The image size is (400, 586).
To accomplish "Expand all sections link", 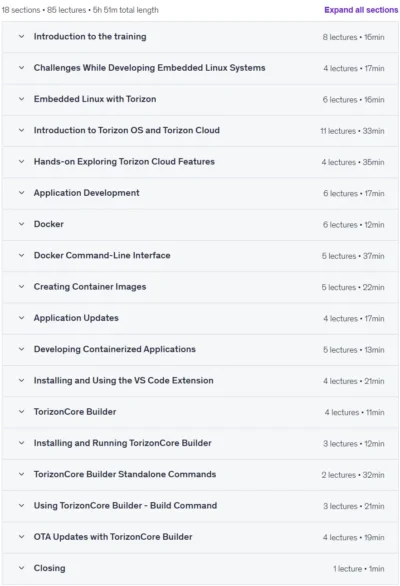I will [x=361, y=10].
